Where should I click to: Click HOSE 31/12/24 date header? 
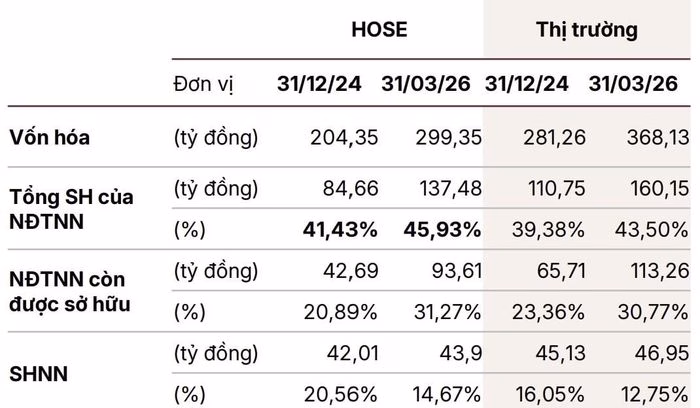(319, 84)
